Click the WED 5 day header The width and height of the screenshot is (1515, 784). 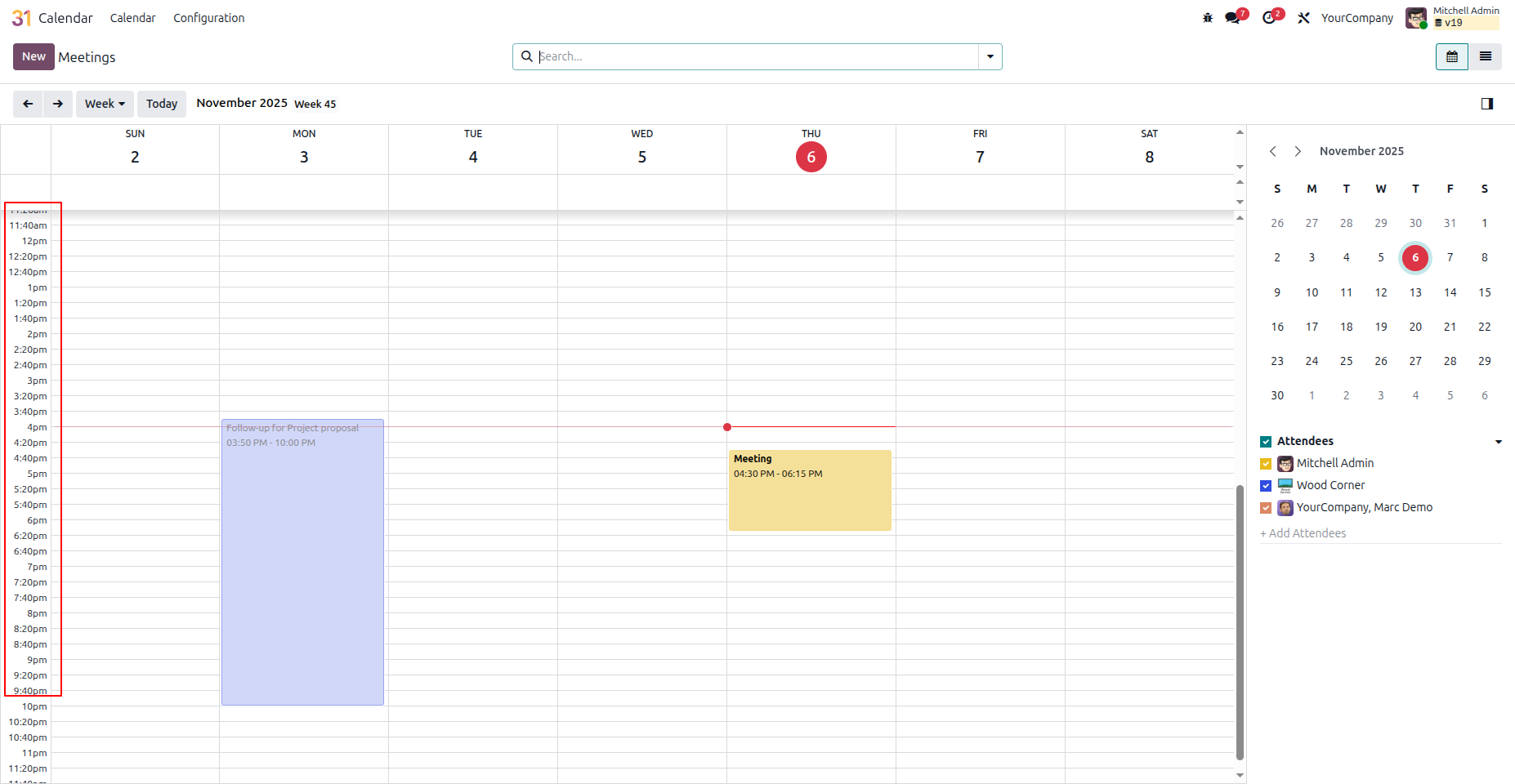[642, 149]
